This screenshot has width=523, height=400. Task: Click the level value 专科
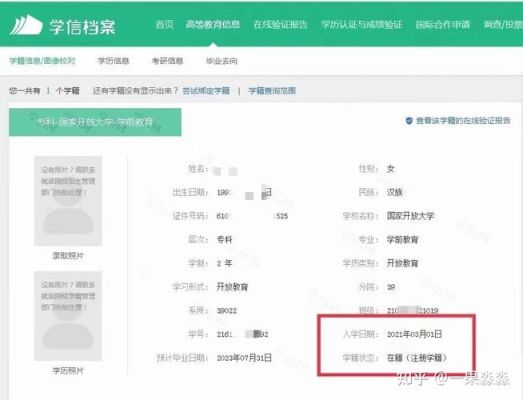[224, 240]
